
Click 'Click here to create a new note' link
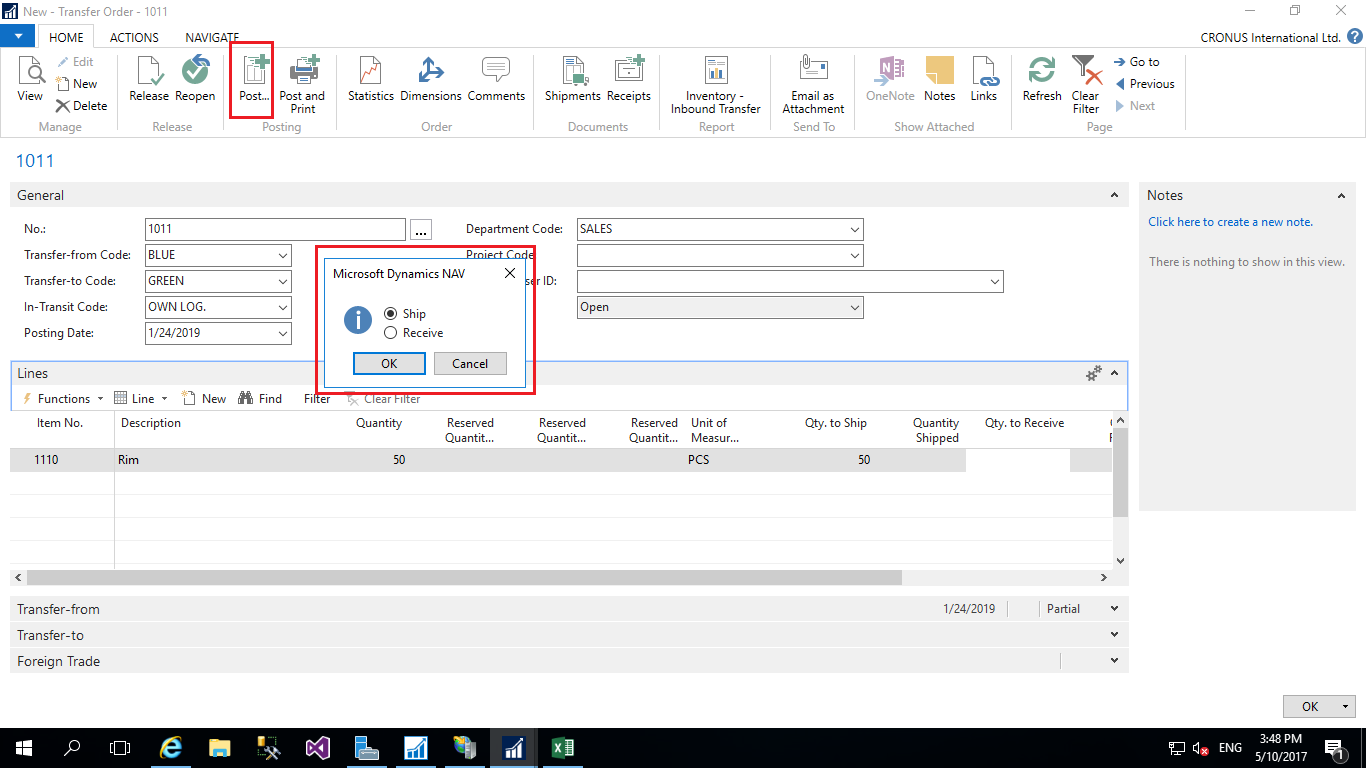1230,222
